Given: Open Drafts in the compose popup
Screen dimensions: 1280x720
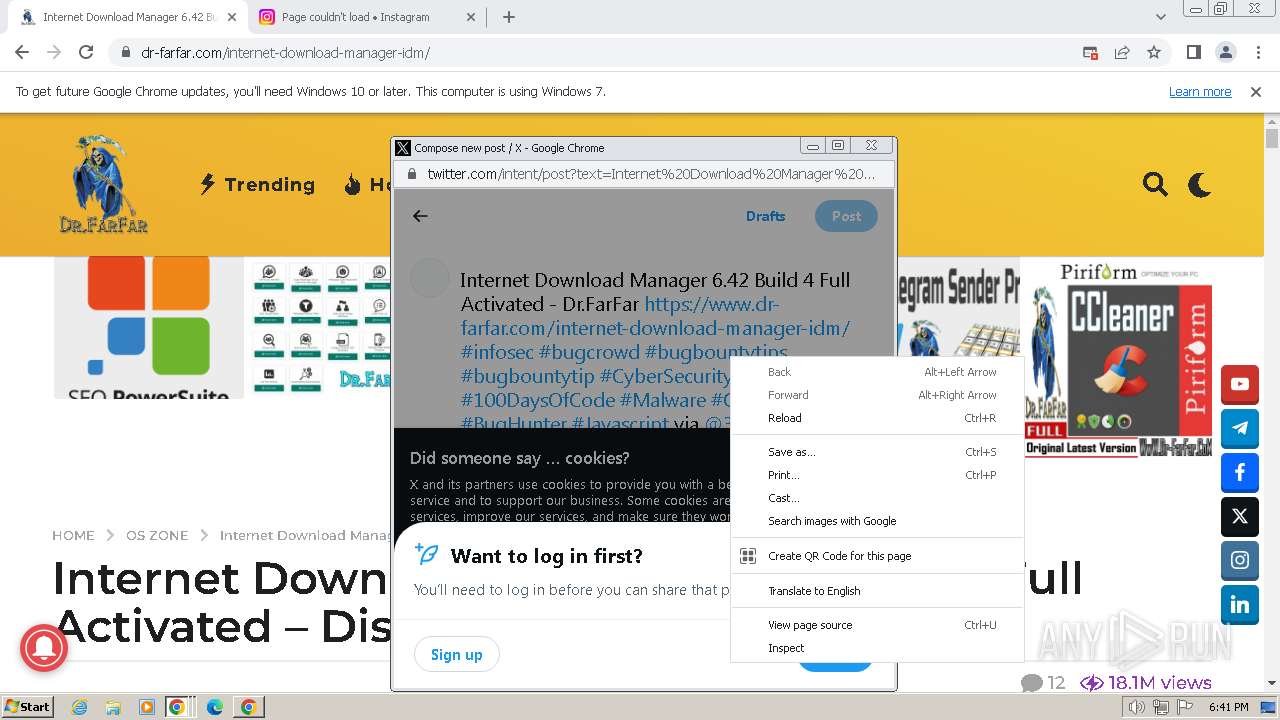Looking at the screenshot, I should pyautogui.click(x=765, y=216).
